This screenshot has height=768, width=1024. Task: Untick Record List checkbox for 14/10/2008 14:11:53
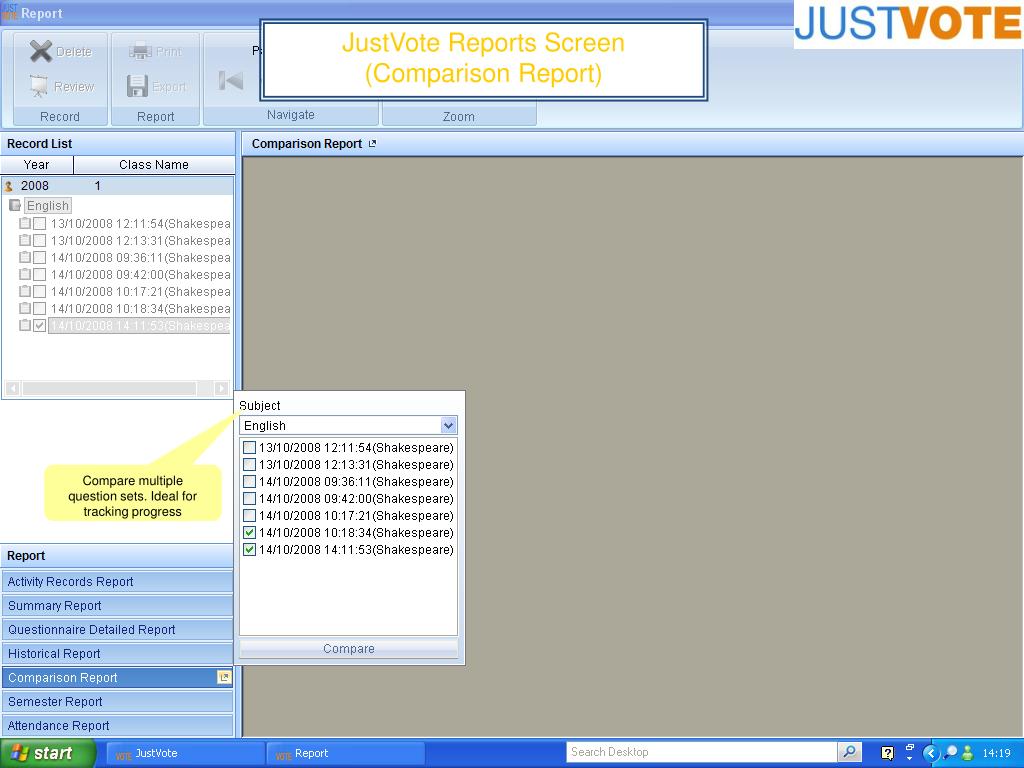click(x=40, y=325)
